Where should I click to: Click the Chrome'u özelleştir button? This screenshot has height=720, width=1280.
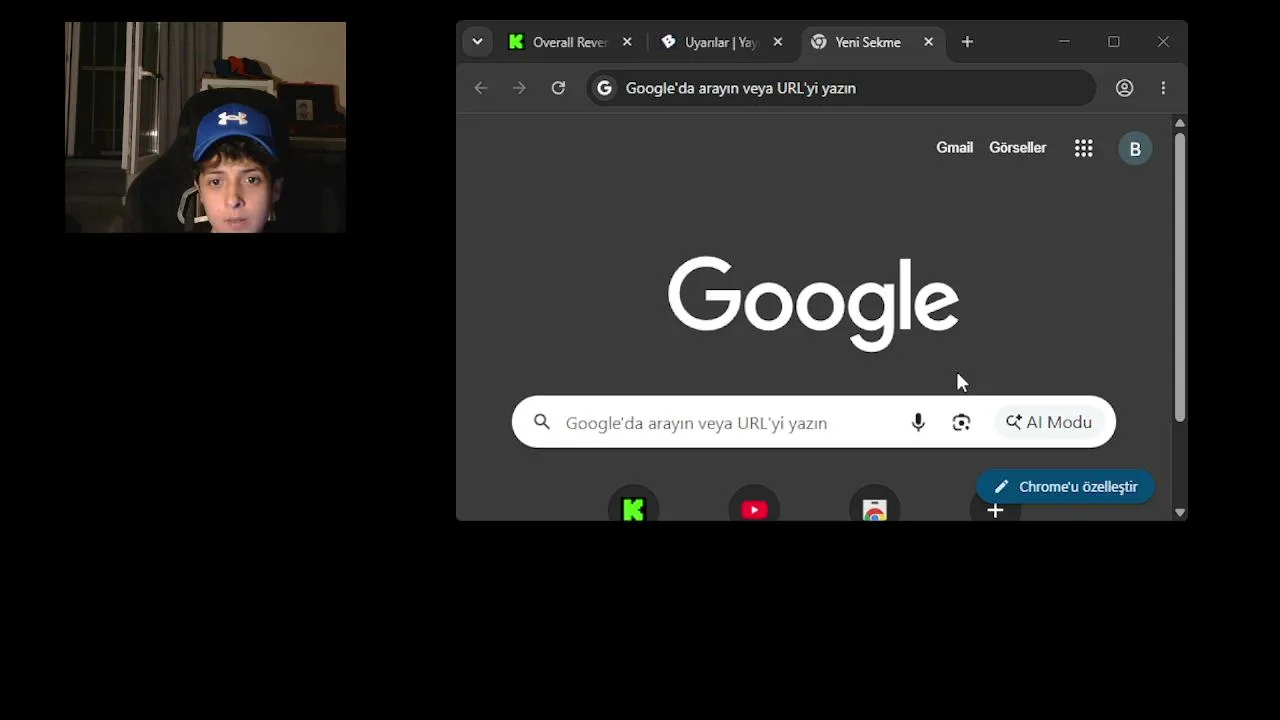(1065, 487)
